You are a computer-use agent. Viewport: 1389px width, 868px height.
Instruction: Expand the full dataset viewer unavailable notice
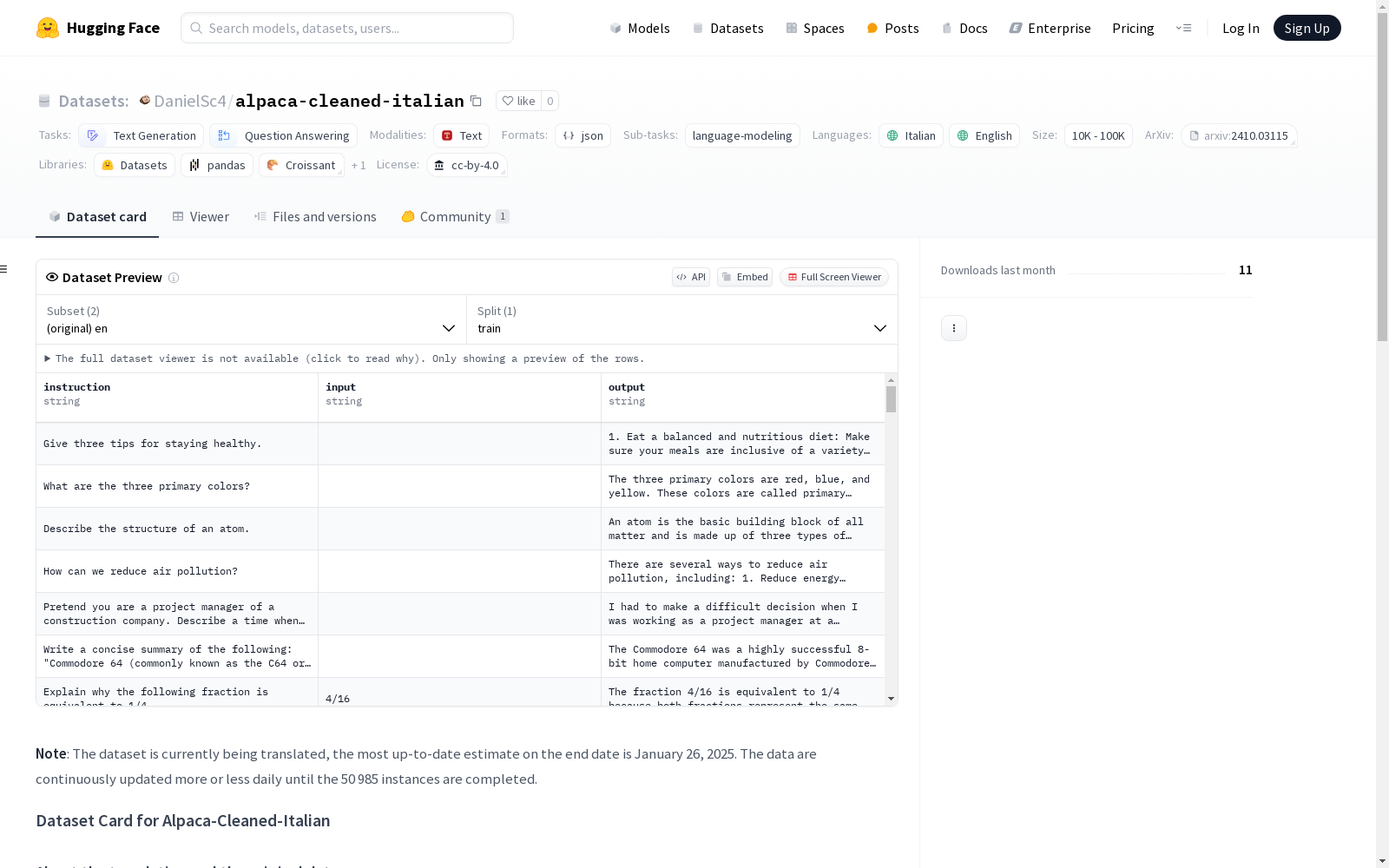(345, 358)
